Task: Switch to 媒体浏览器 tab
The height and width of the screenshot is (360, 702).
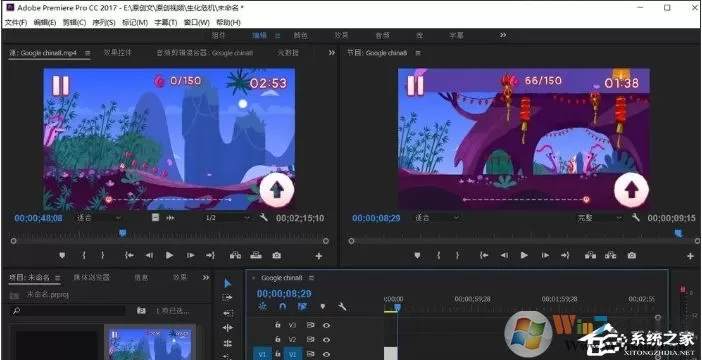Action: [x=91, y=278]
